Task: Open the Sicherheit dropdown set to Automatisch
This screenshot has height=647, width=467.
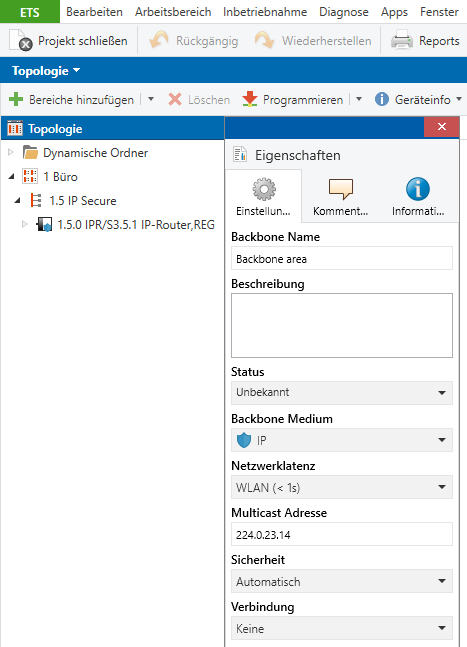Action: [342, 581]
